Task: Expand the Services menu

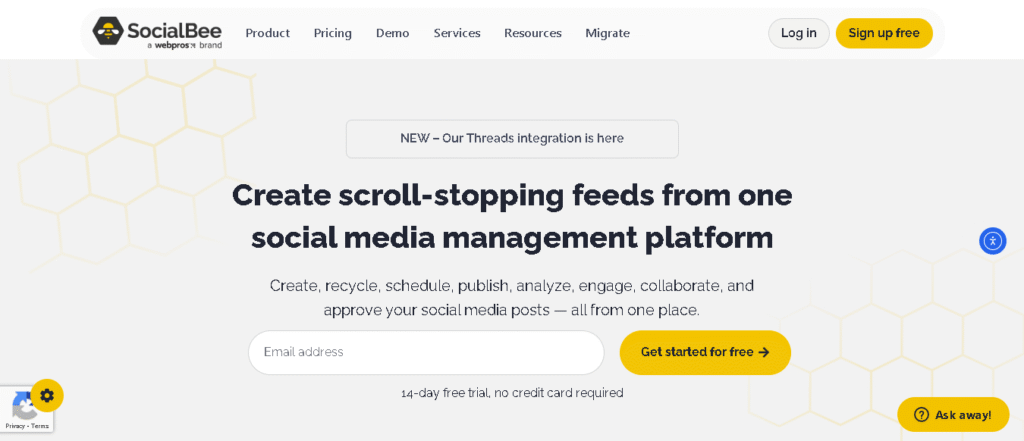Action: click(457, 33)
